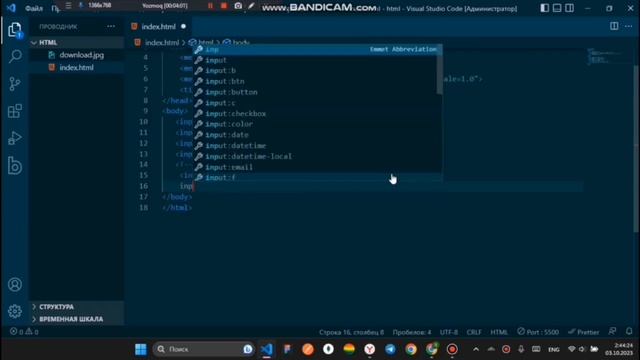The image size is (640, 360).
Task: Open the Windows Start menu
Action: tap(141, 349)
